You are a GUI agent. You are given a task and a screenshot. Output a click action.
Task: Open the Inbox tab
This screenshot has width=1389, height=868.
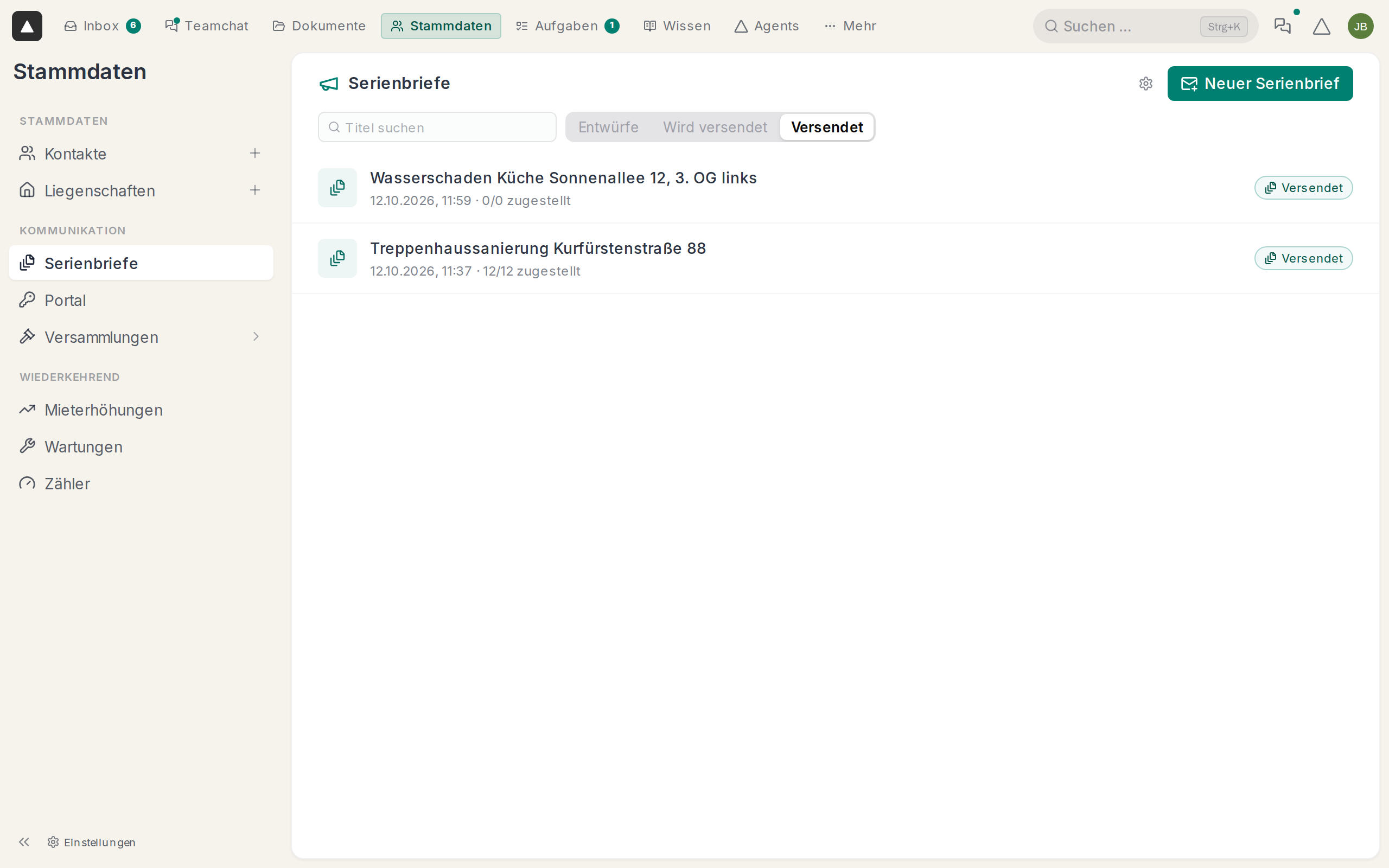click(102, 26)
